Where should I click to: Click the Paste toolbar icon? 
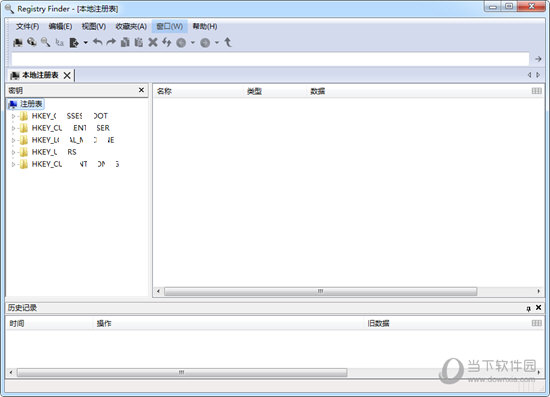pos(139,42)
